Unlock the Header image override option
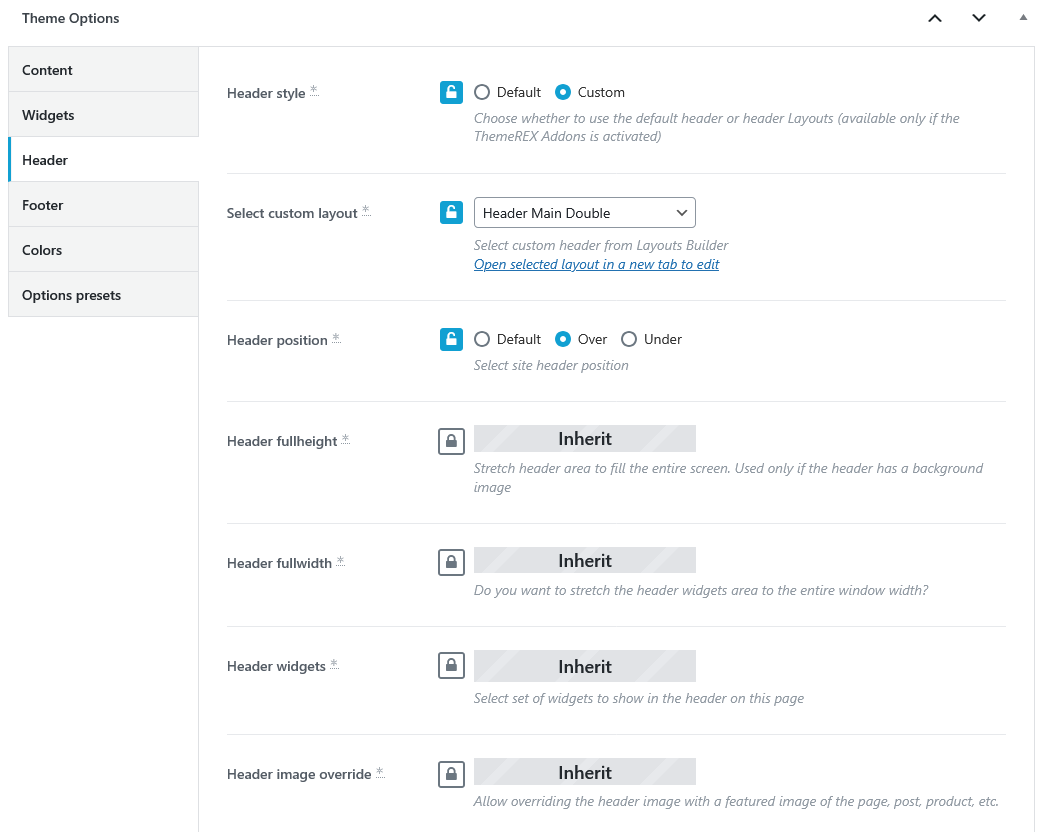Viewport: 1041px width, 832px height. [x=451, y=774]
